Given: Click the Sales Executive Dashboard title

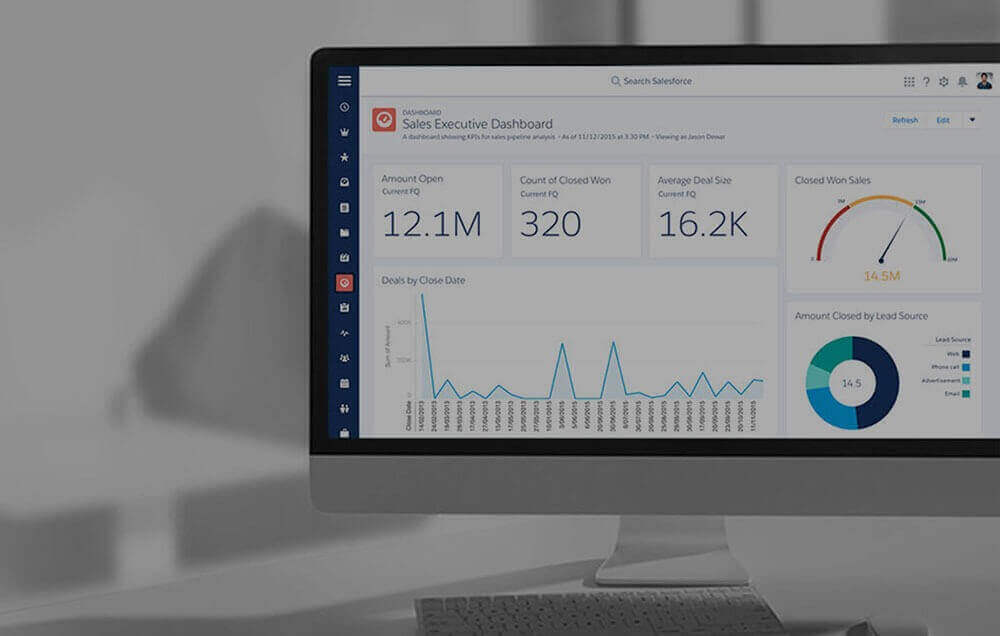Looking at the screenshot, I should pyautogui.click(x=477, y=124).
